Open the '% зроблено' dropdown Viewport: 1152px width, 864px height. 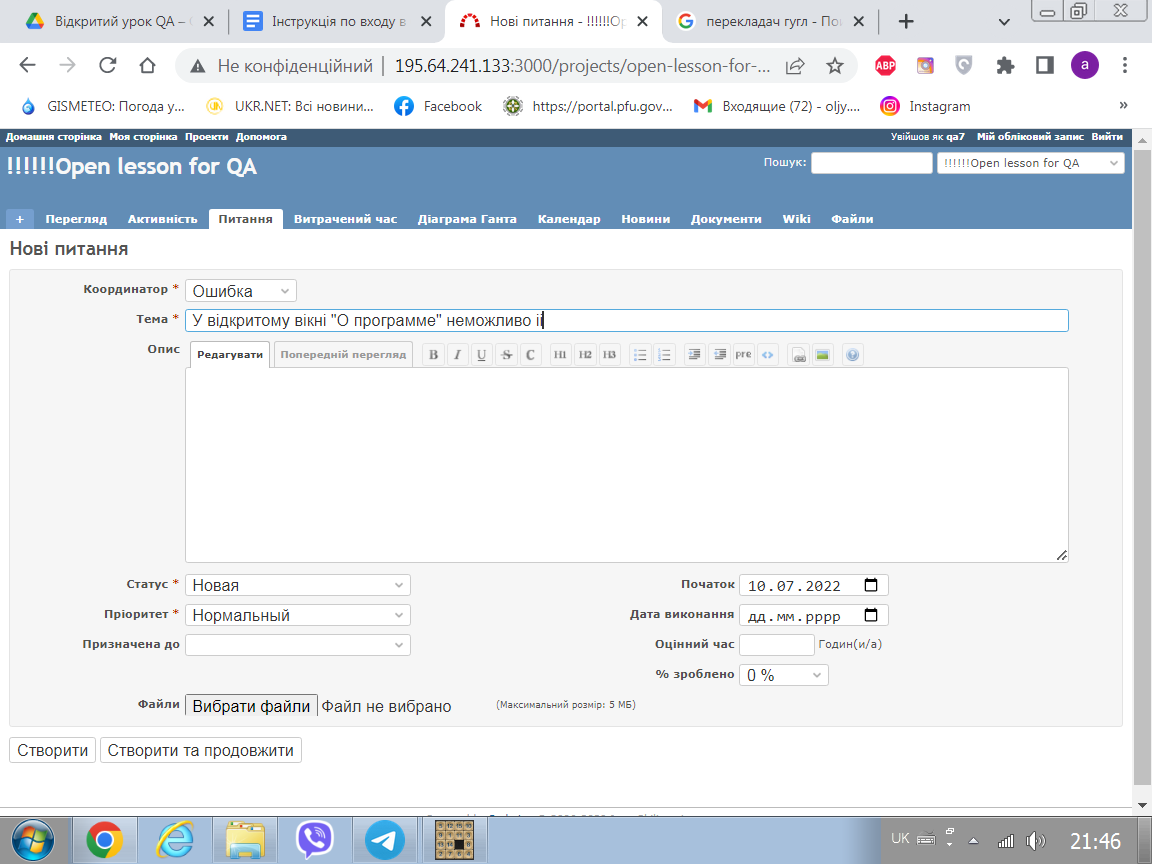pos(783,675)
